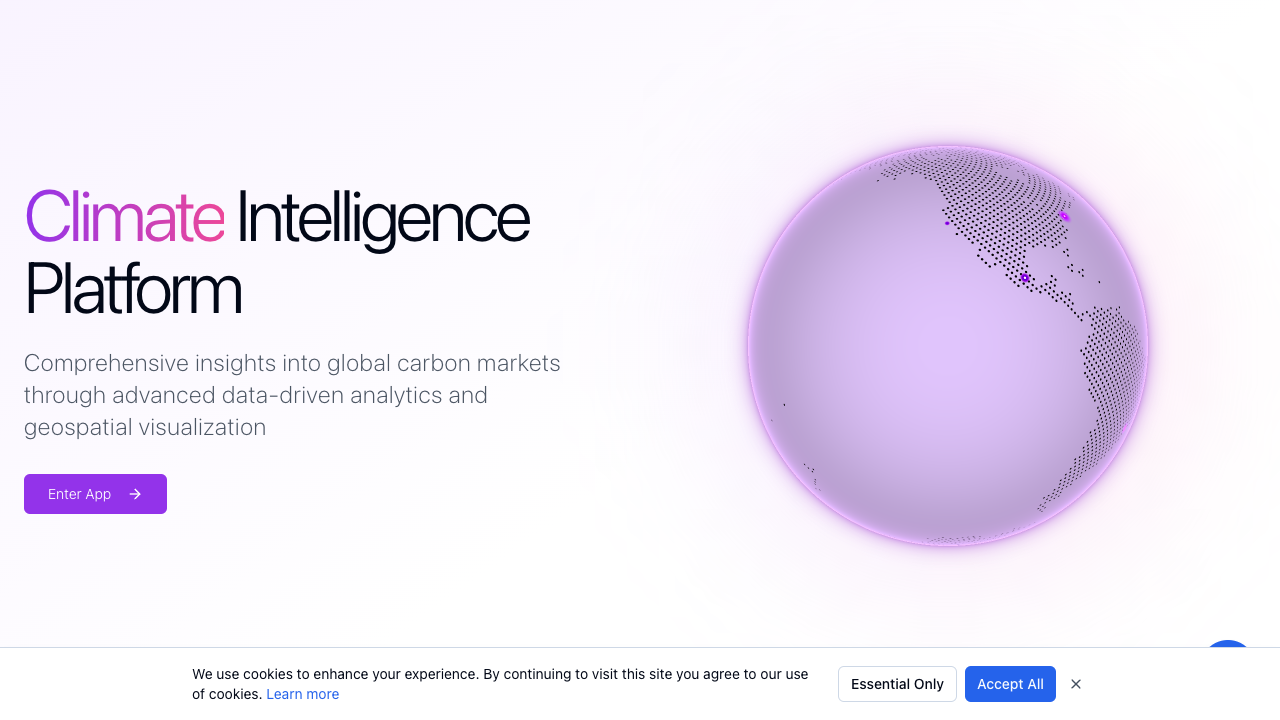This screenshot has width=1280, height=720.
Task: Click the platform description paragraph
Action: pos(292,395)
